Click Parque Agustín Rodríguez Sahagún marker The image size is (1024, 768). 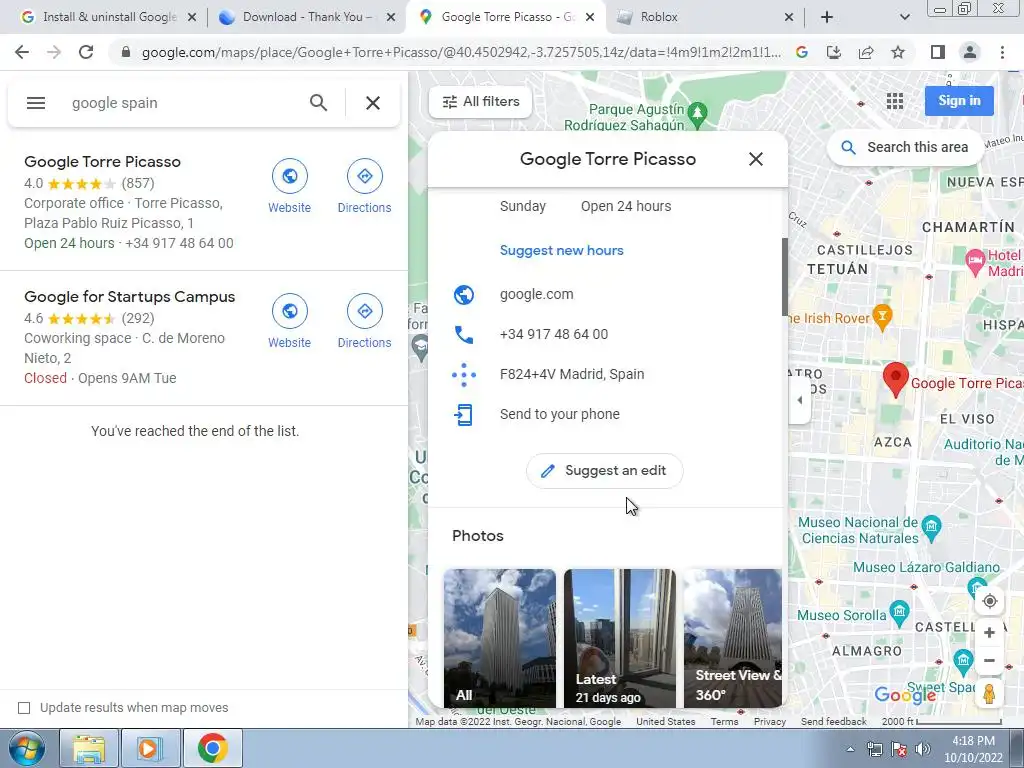(697, 113)
